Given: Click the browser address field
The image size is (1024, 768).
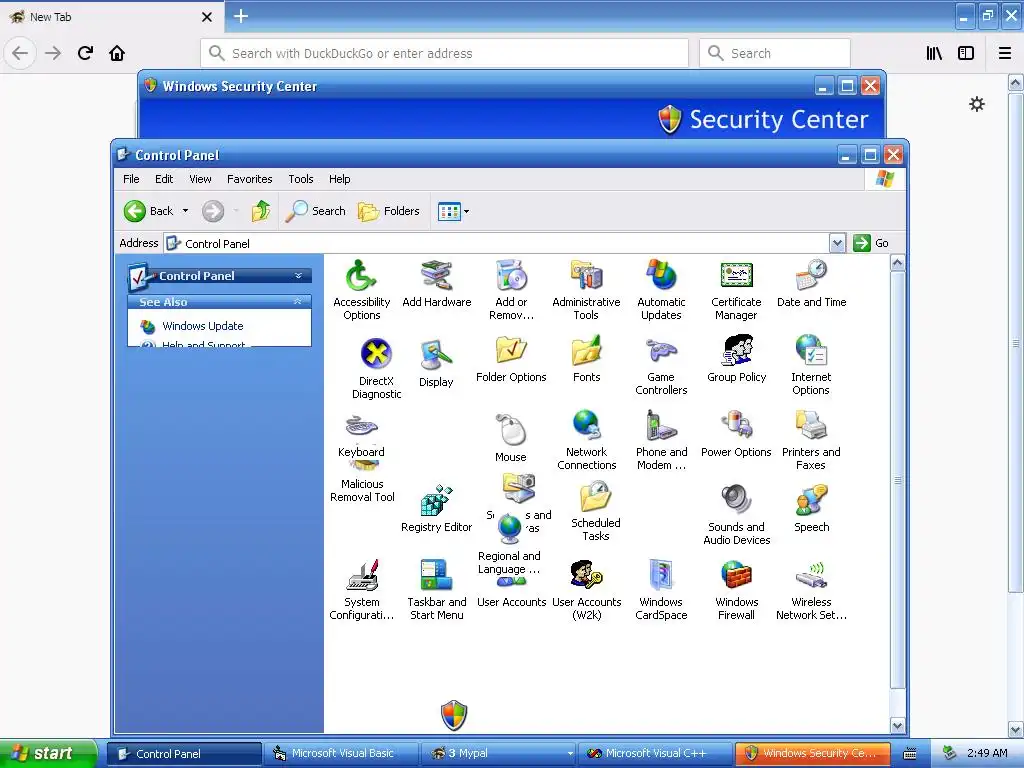Looking at the screenshot, I should 445,53.
